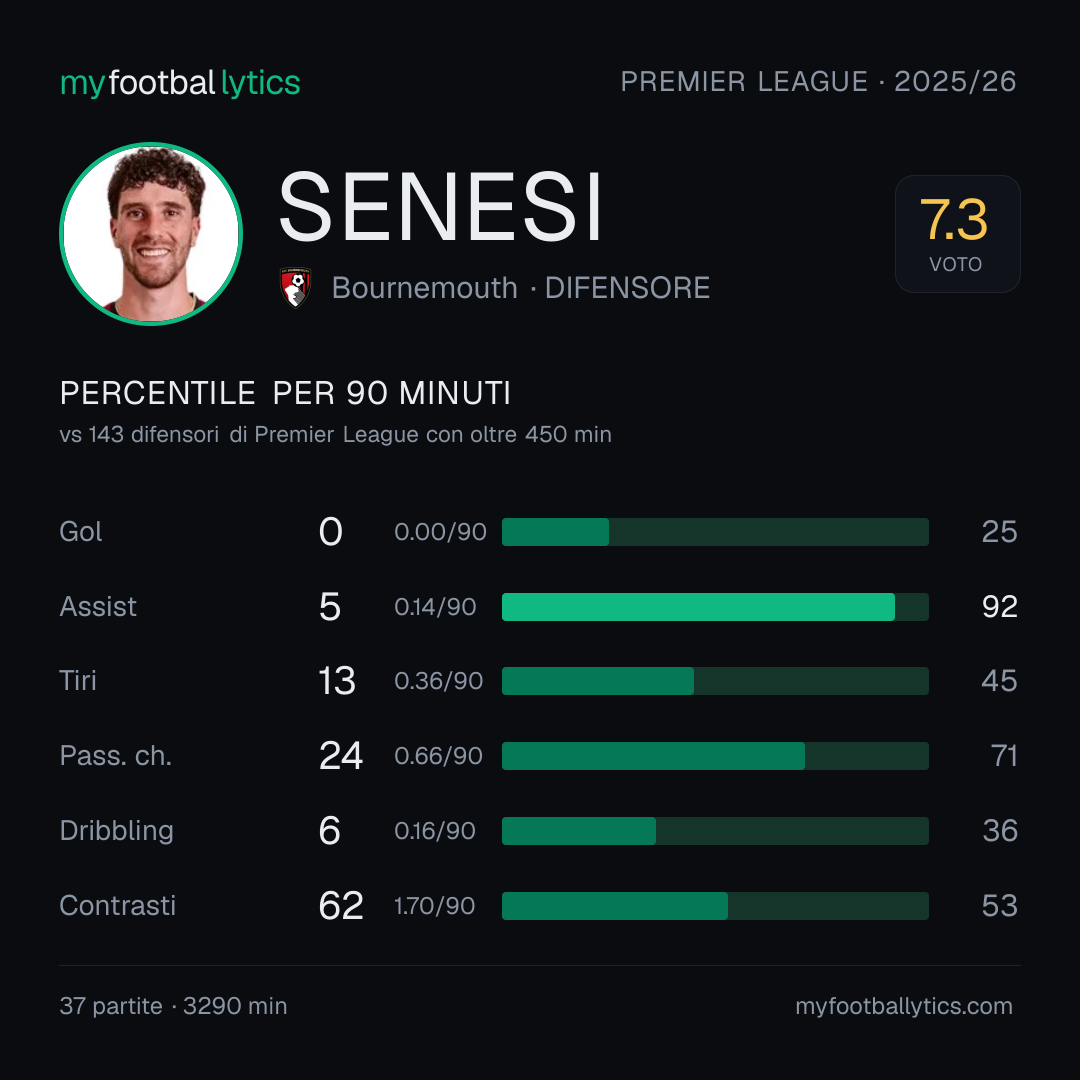Click the myfootballytics logo
This screenshot has height=1080, width=1080.
tap(180, 83)
